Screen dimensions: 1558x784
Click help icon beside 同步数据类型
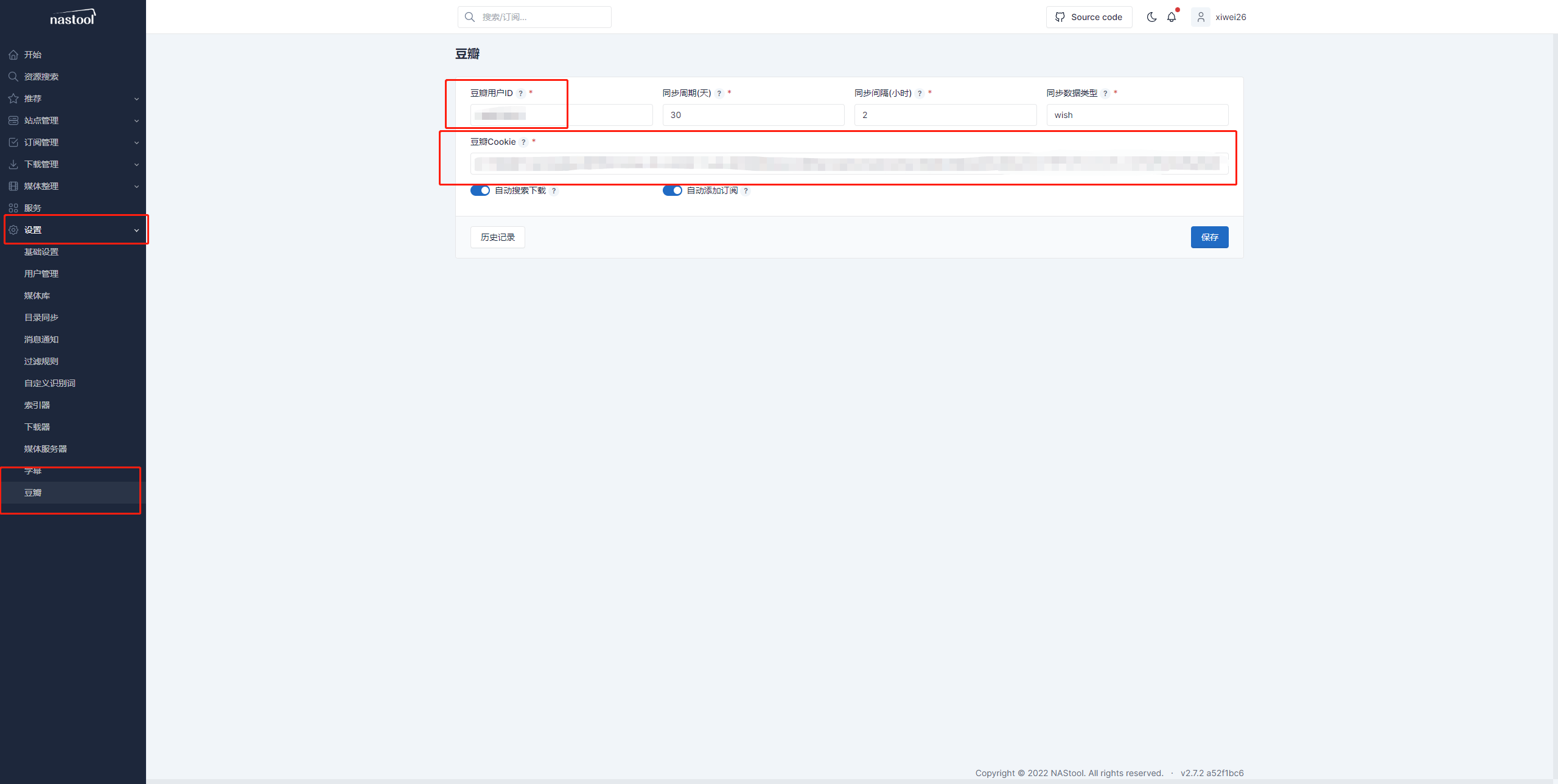(x=1105, y=94)
